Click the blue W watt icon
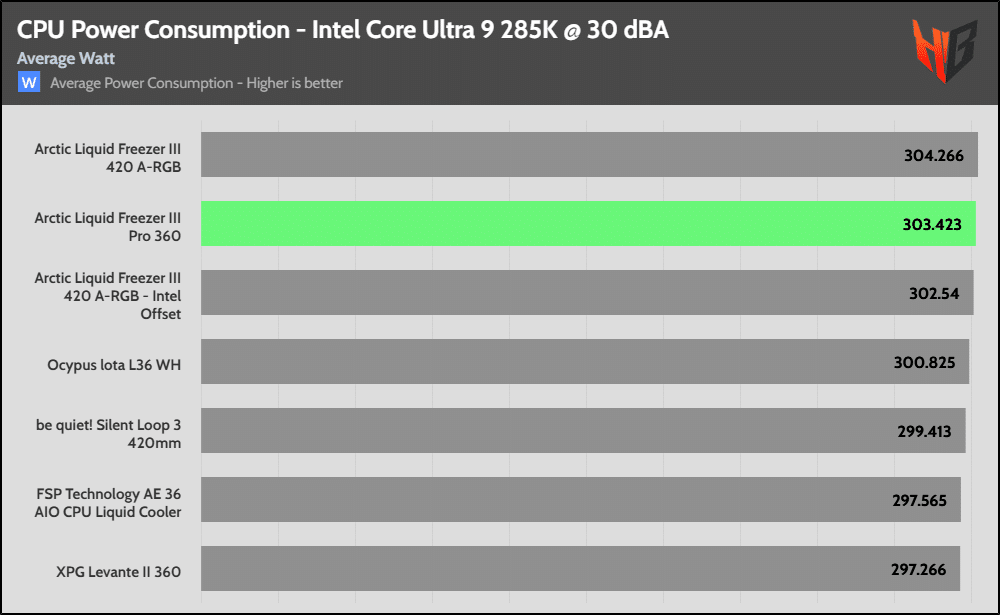This screenshot has height=615, width=1000. click(x=29, y=82)
